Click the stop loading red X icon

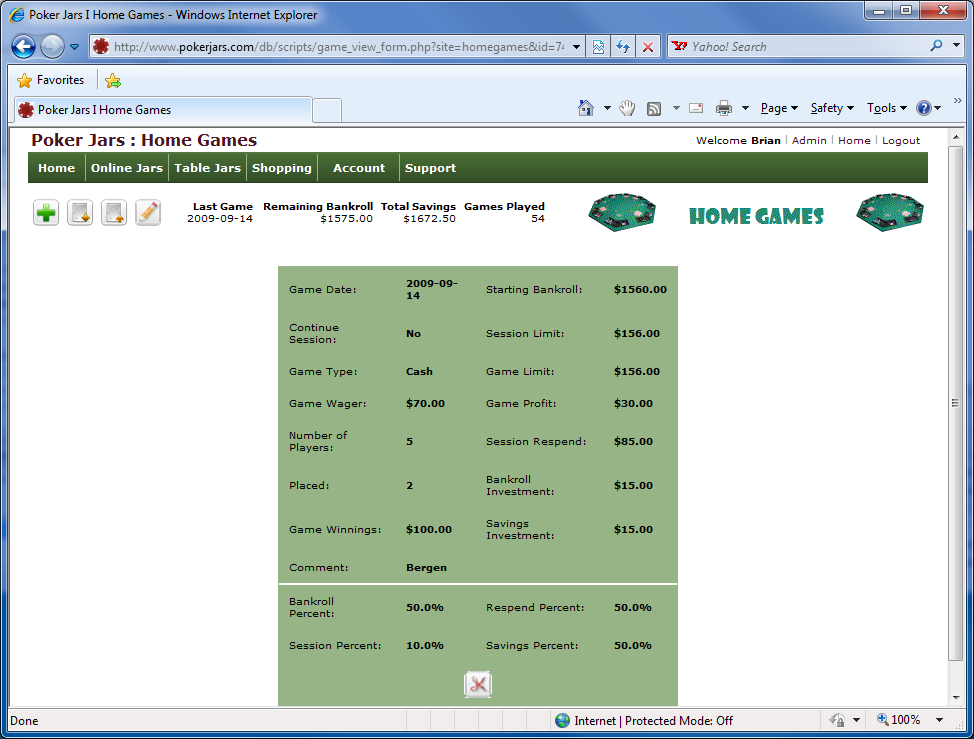pyautogui.click(x=648, y=47)
